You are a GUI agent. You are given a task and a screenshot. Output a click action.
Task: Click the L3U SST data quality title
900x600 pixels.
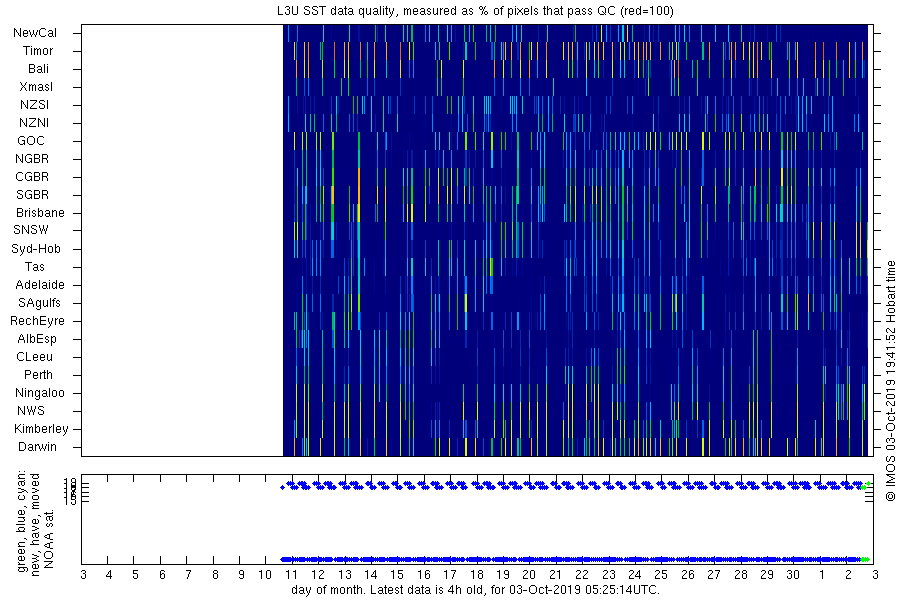(475, 11)
